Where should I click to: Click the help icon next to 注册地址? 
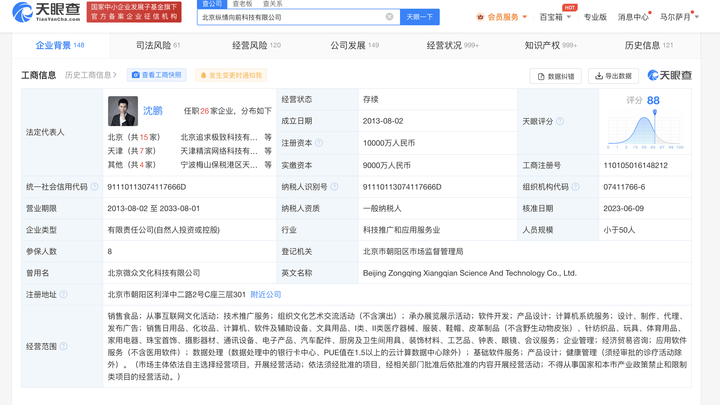(x=63, y=294)
